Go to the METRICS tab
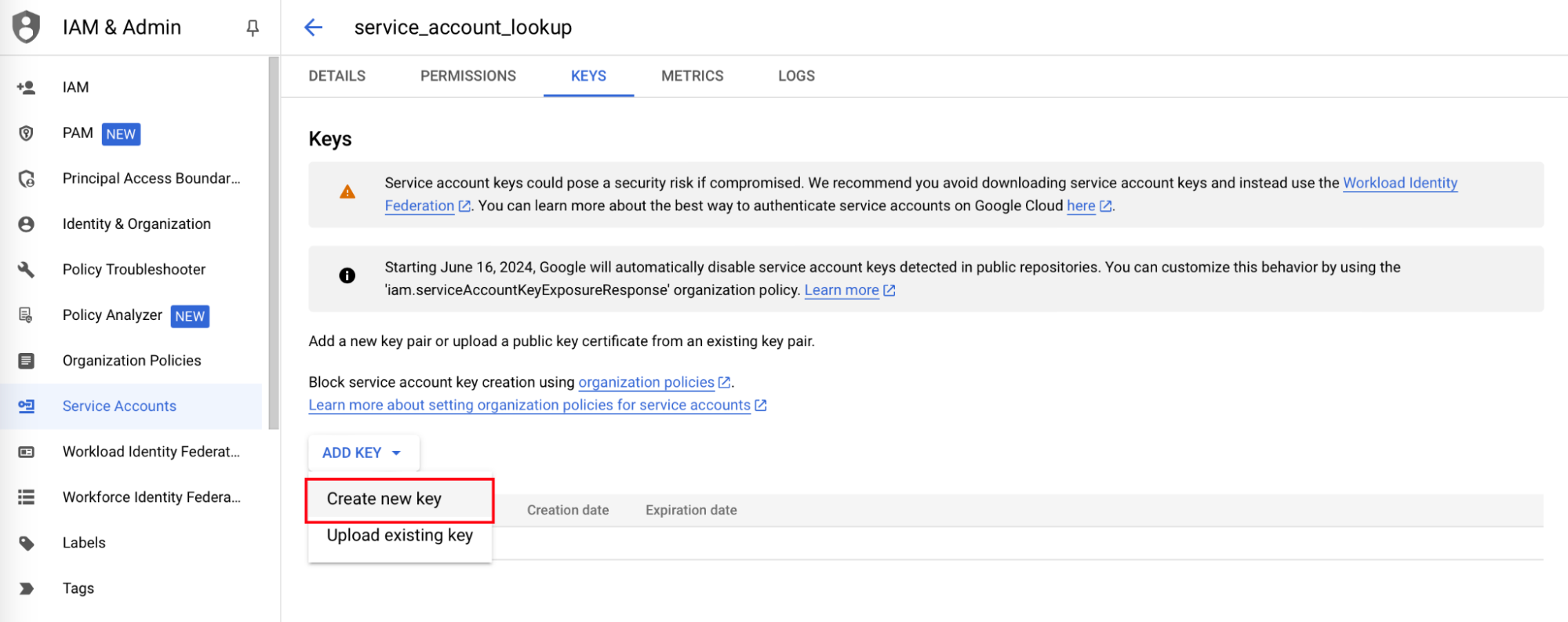The width and height of the screenshot is (1568, 622). pyautogui.click(x=692, y=76)
